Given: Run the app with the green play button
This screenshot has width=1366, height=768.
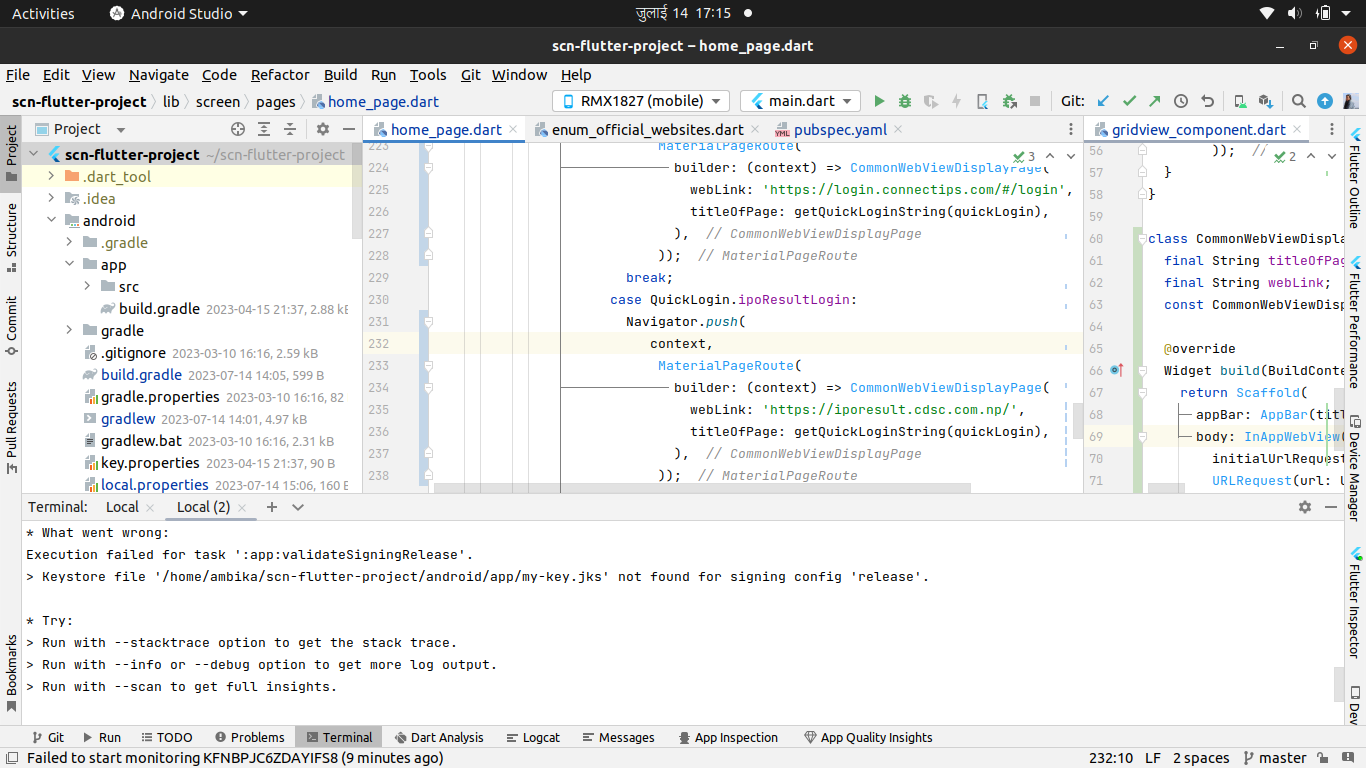Looking at the screenshot, I should (879, 101).
